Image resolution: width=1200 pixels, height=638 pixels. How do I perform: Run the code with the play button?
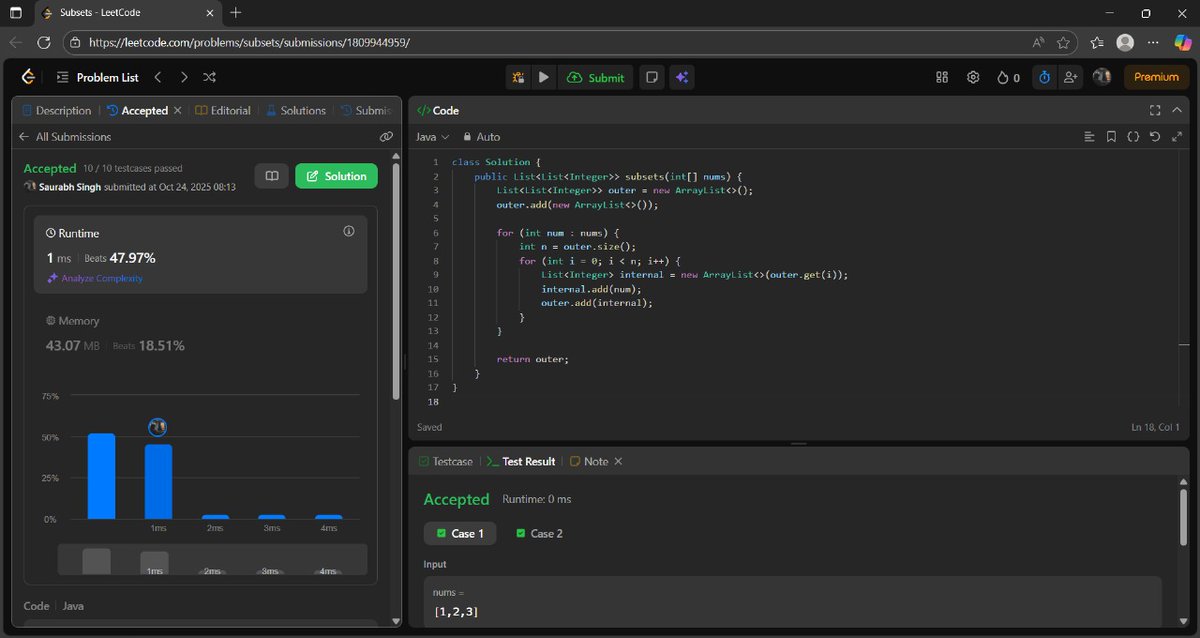543,77
